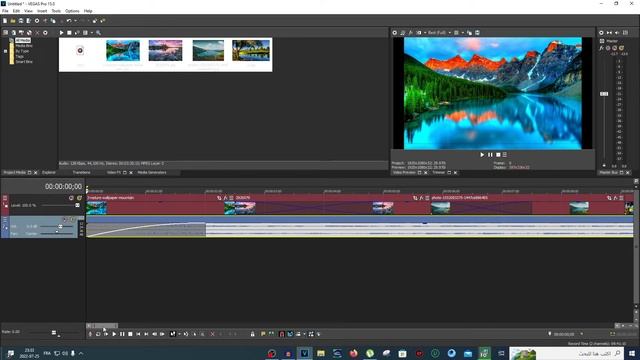
Task: Switch to the Master Bus tab
Action: point(608,173)
